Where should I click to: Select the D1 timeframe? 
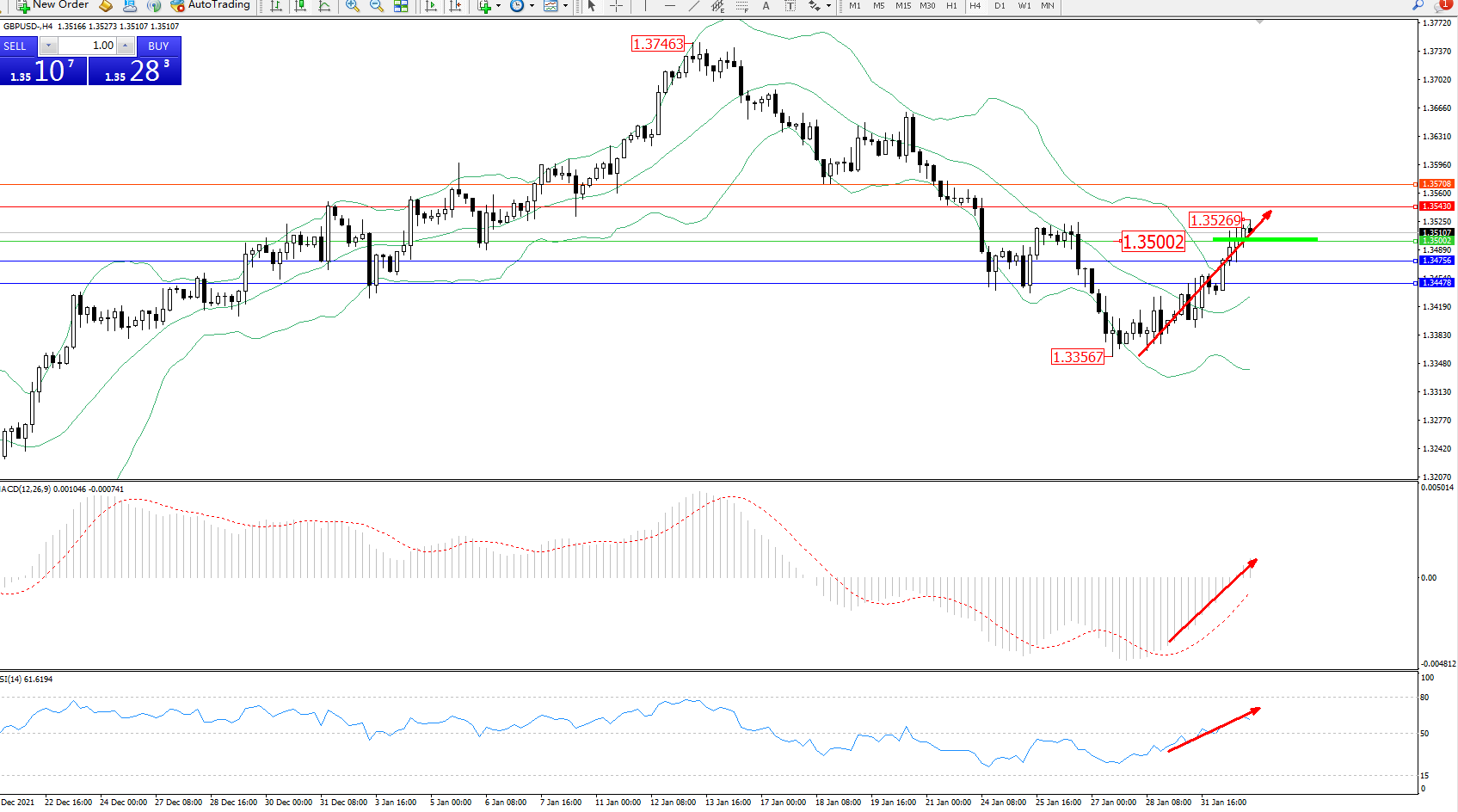click(x=1000, y=6)
